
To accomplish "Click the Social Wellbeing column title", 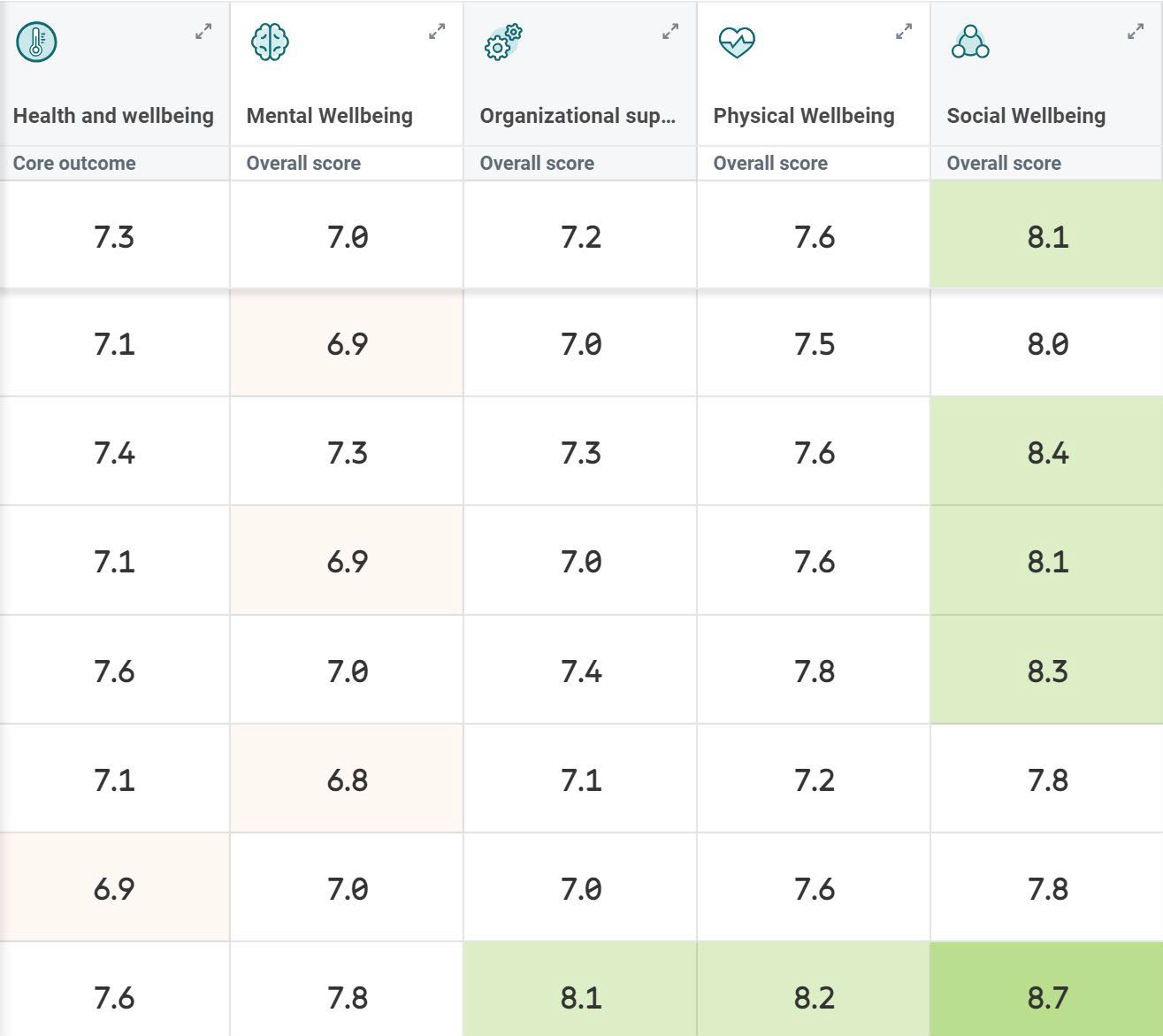I will (1026, 116).
